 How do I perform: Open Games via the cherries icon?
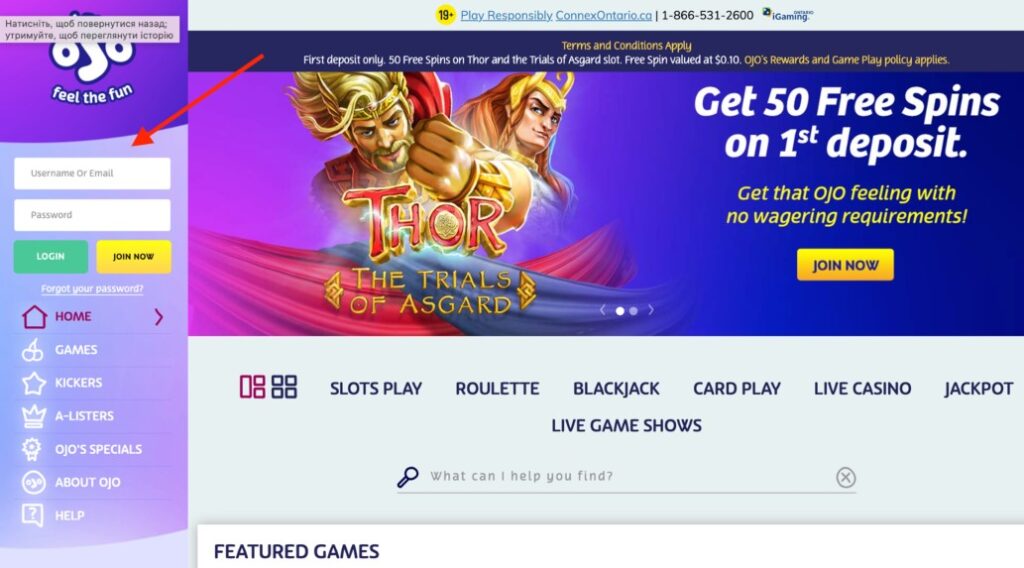coord(33,350)
